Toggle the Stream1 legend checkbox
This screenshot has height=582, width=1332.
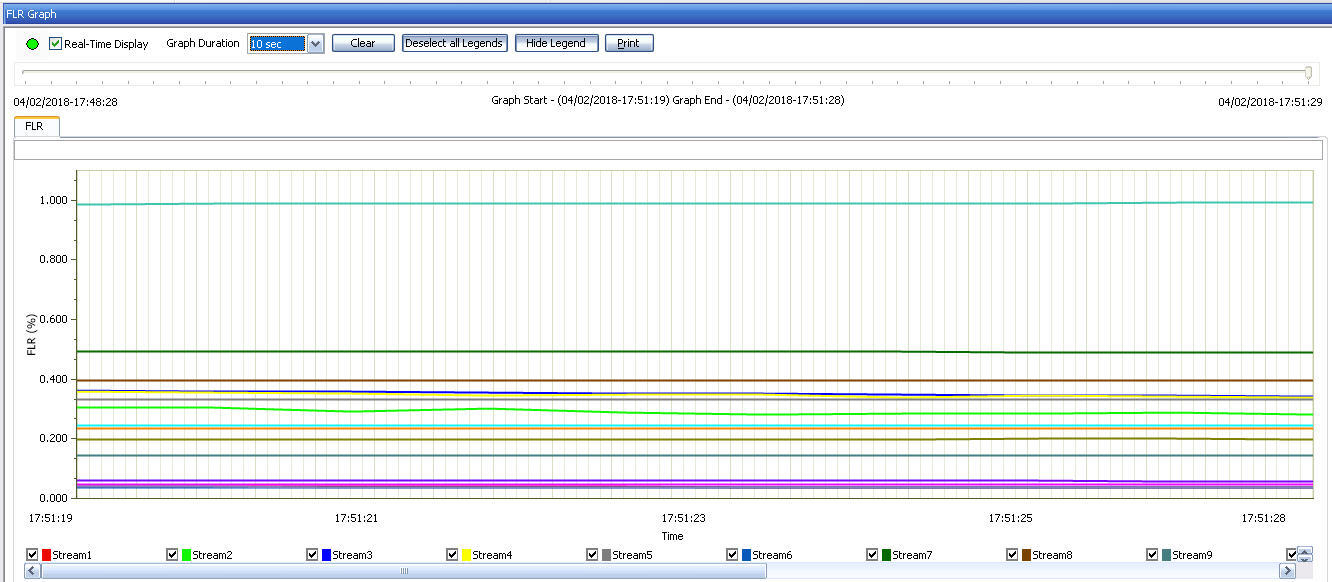tap(33, 555)
